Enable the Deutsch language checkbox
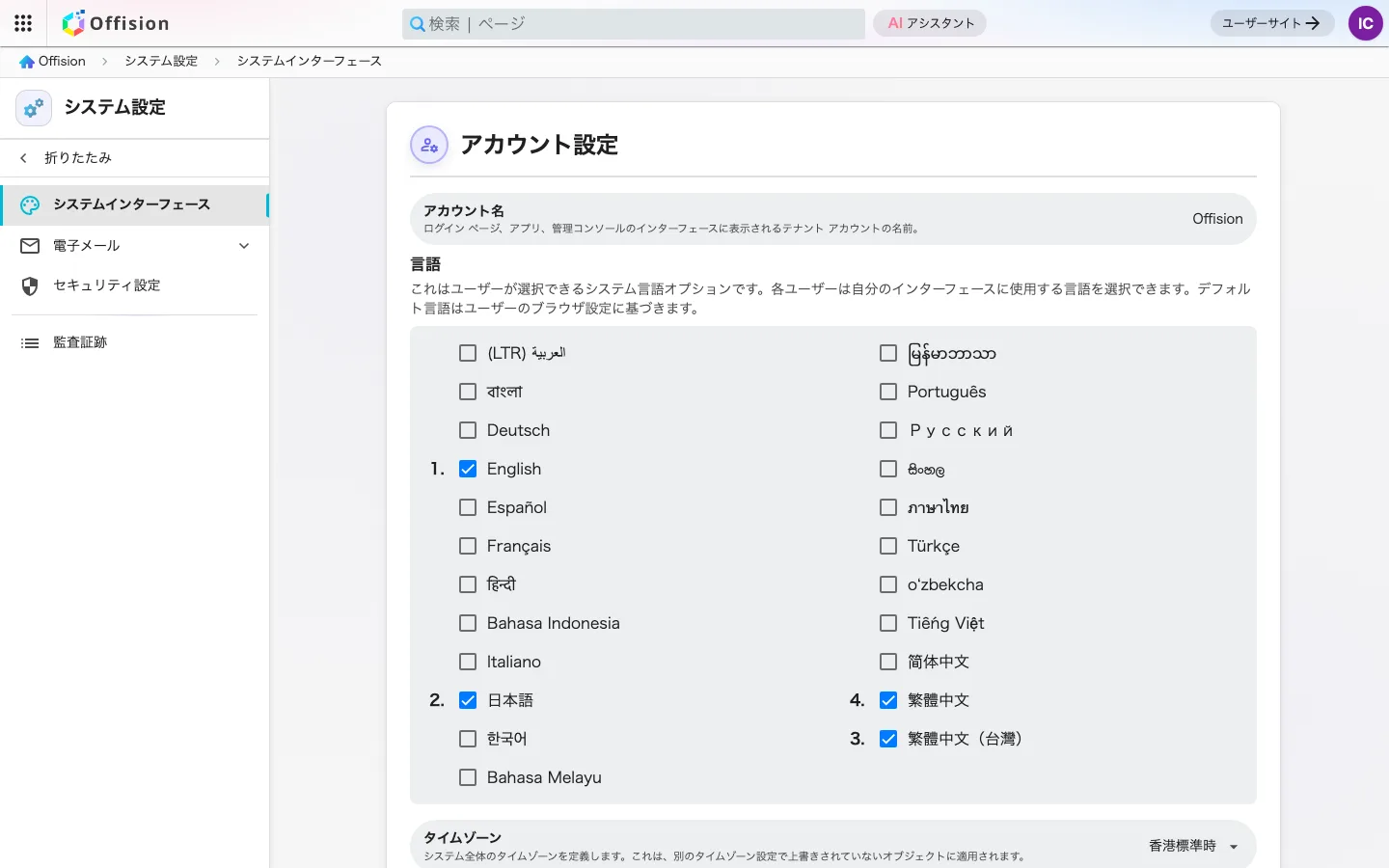Screen dimensions: 1389x868 click(x=468, y=430)
